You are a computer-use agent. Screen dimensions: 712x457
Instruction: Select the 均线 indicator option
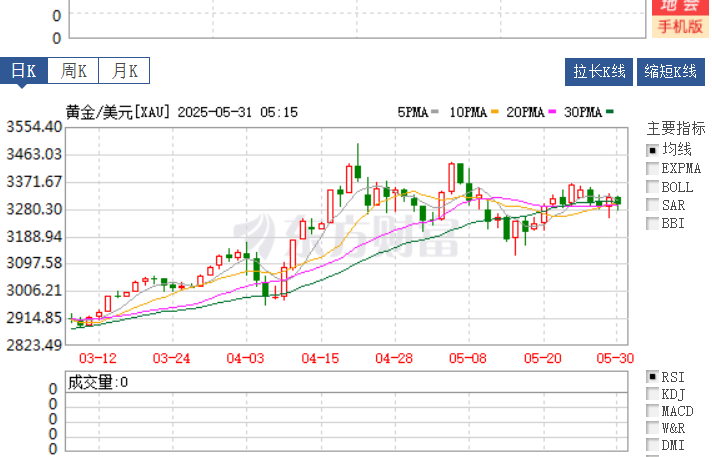click(653, 150)
